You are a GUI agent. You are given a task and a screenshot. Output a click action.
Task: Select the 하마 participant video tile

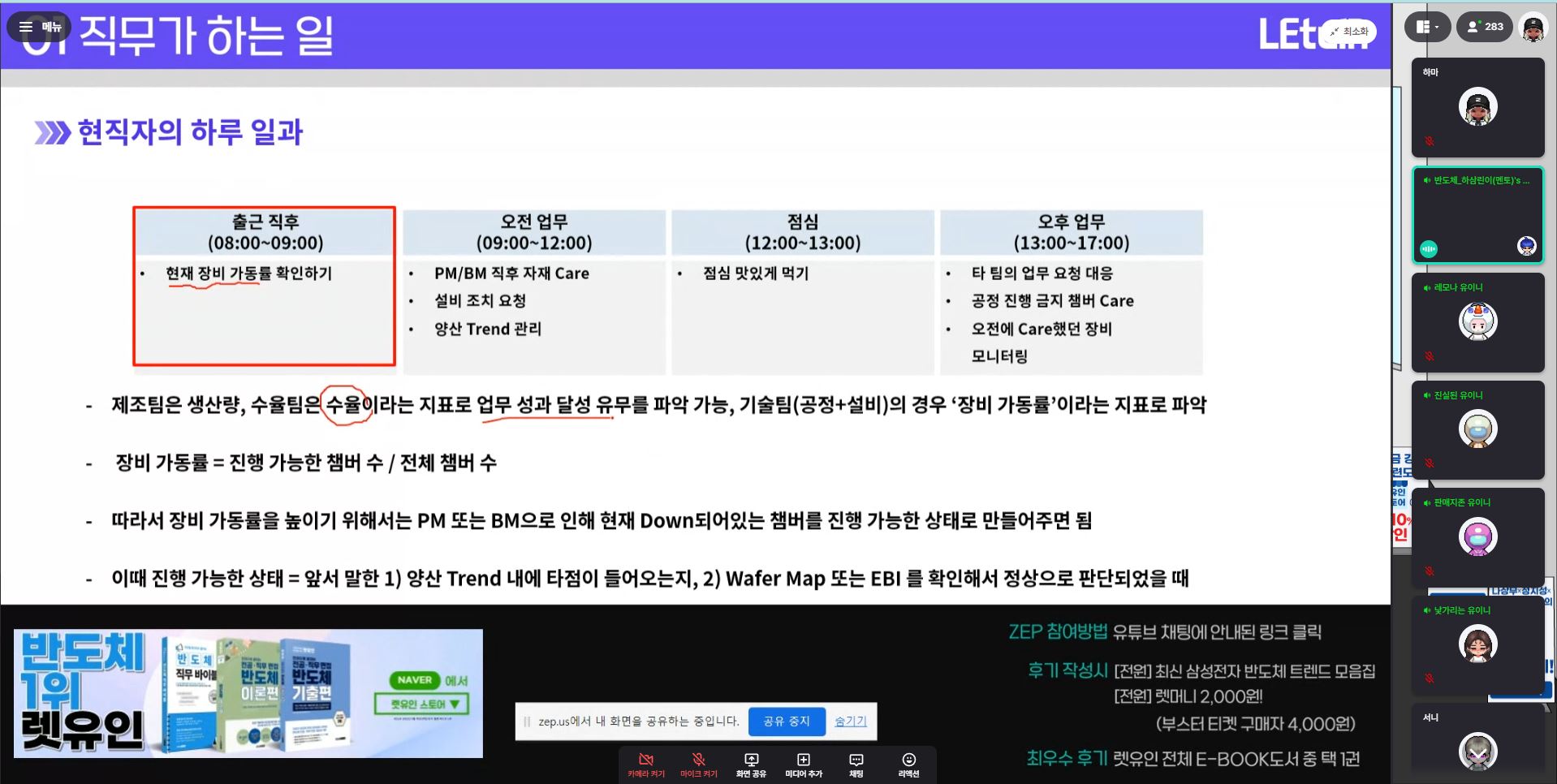pyautogui.click(x=1477, y=107)
